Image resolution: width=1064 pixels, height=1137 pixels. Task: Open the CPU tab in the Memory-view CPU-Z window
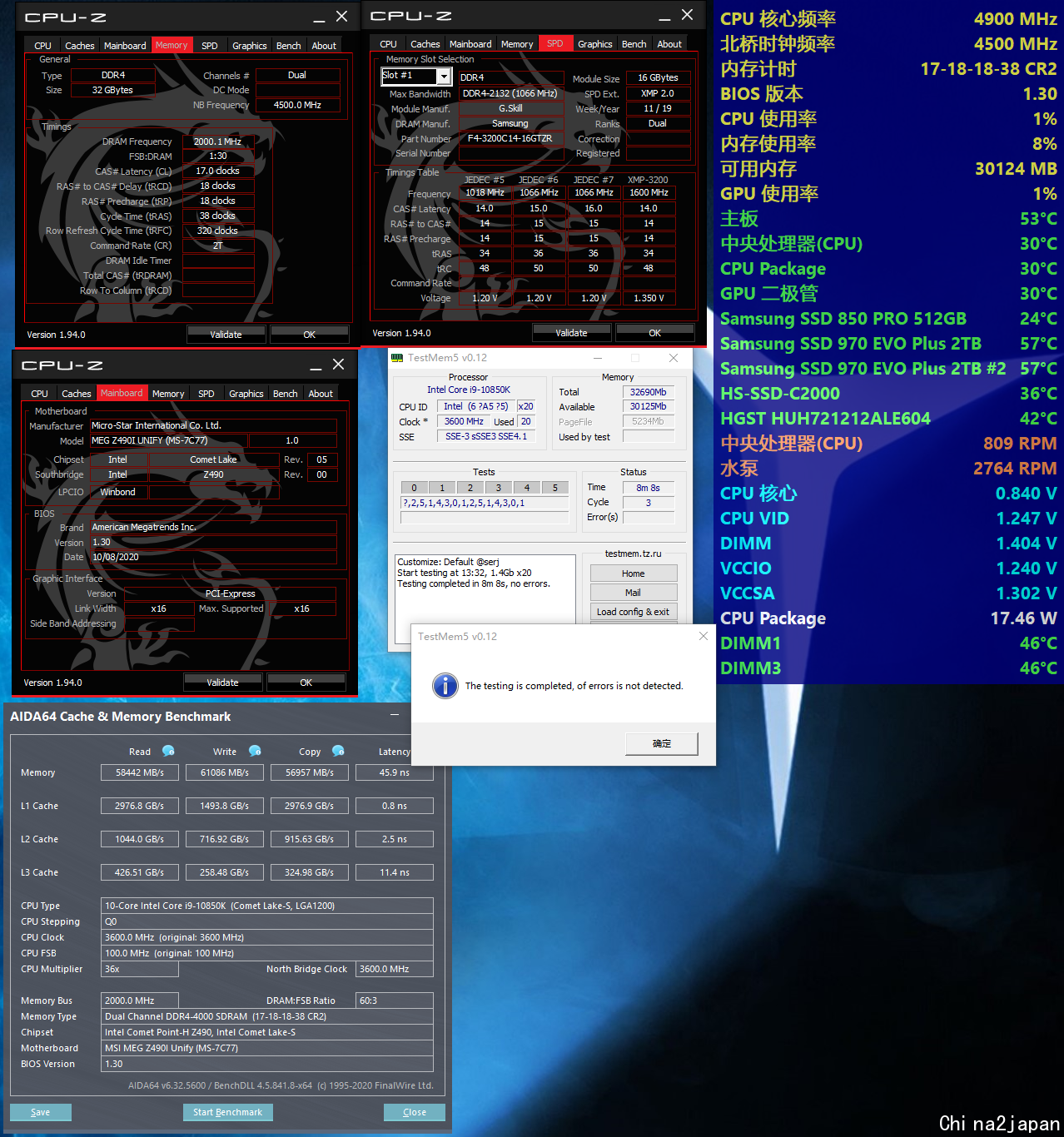(x=43, y=46)
